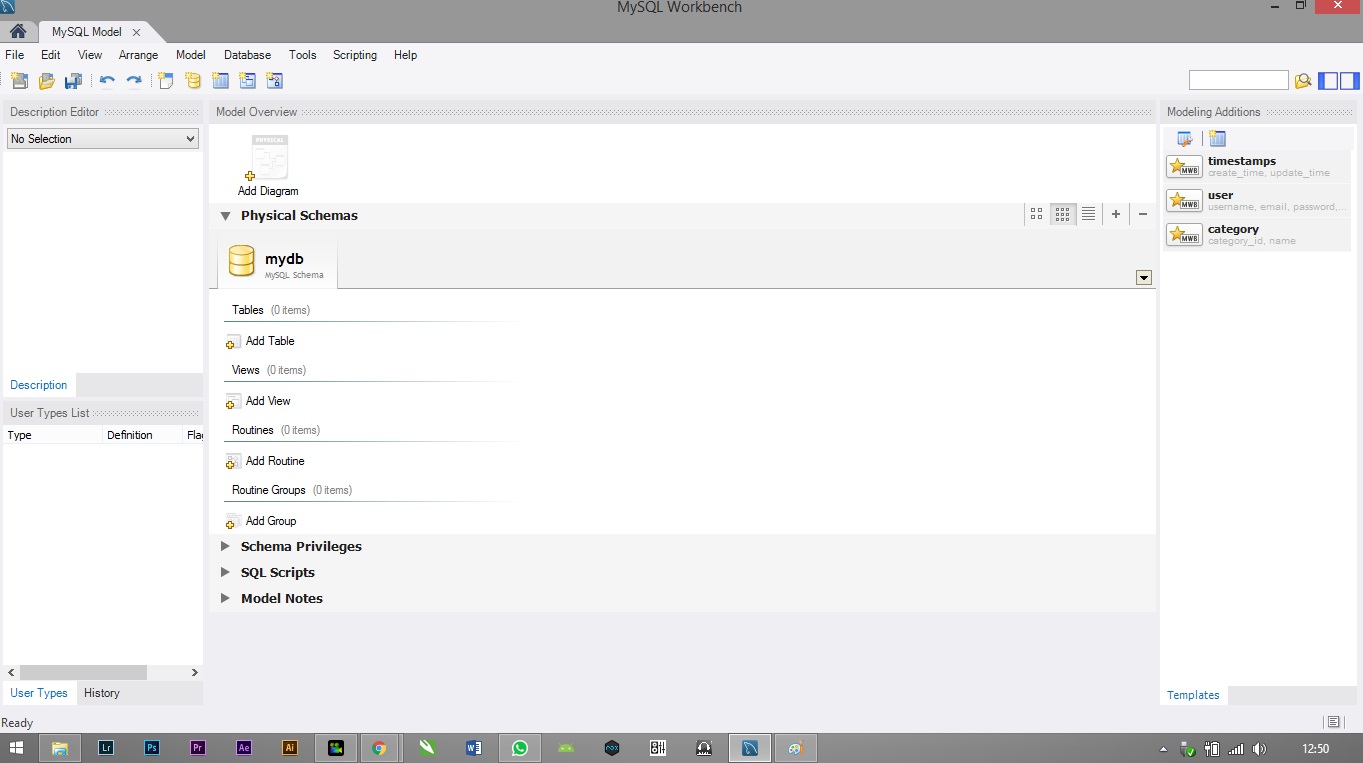The width and height of the screenshot is (1363, 763).
Task: Click Add Group under Routine Groups
Action: 261,521
